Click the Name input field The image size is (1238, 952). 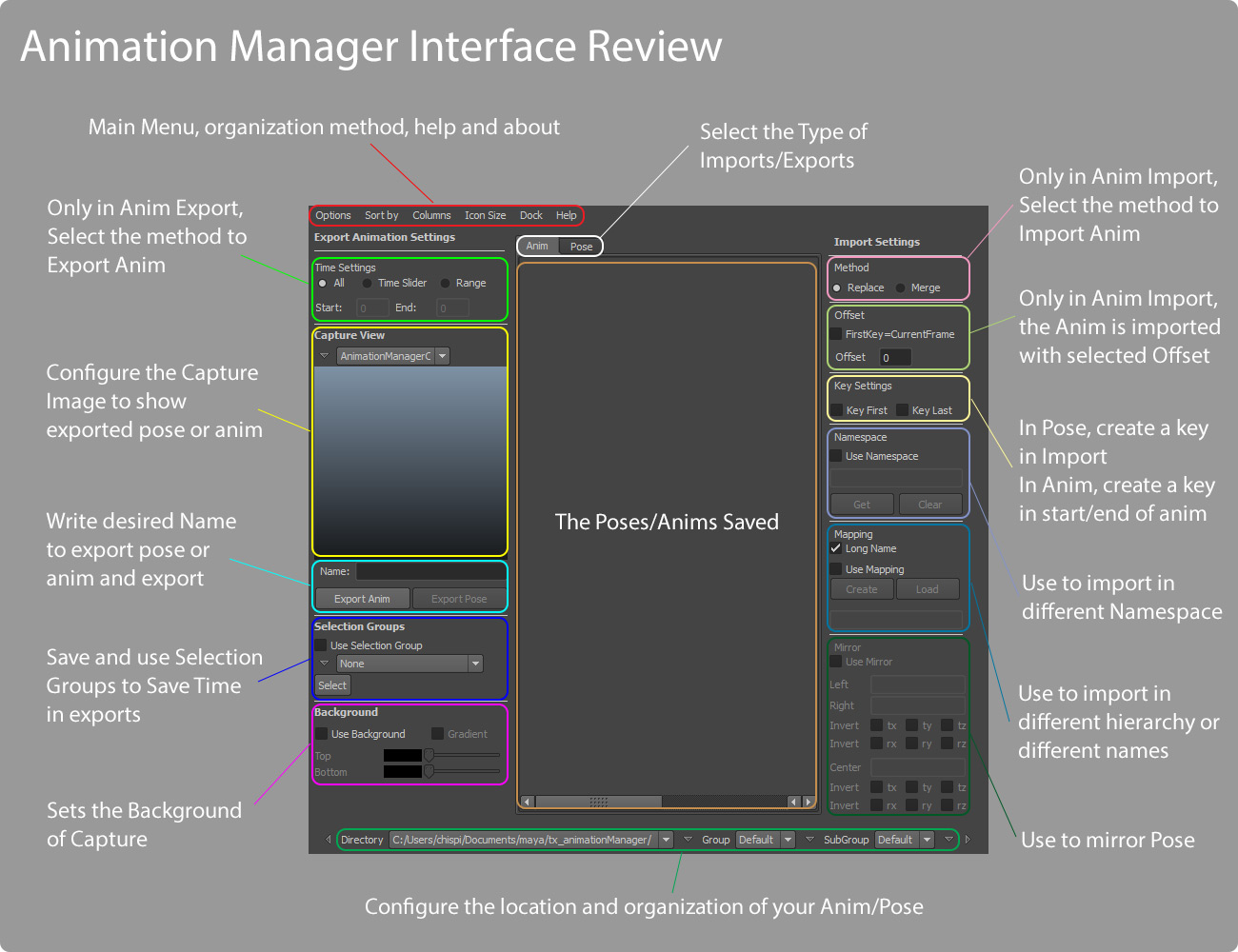coord(430,572)
